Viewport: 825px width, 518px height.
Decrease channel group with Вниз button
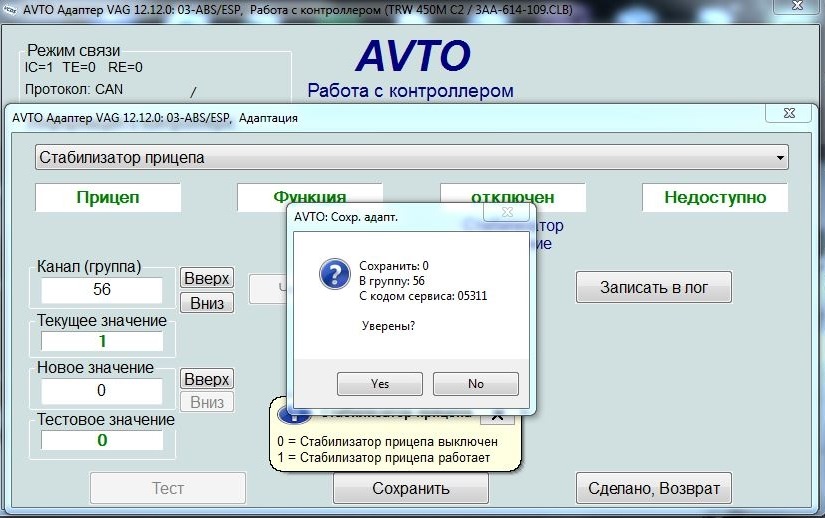[207, 303]
